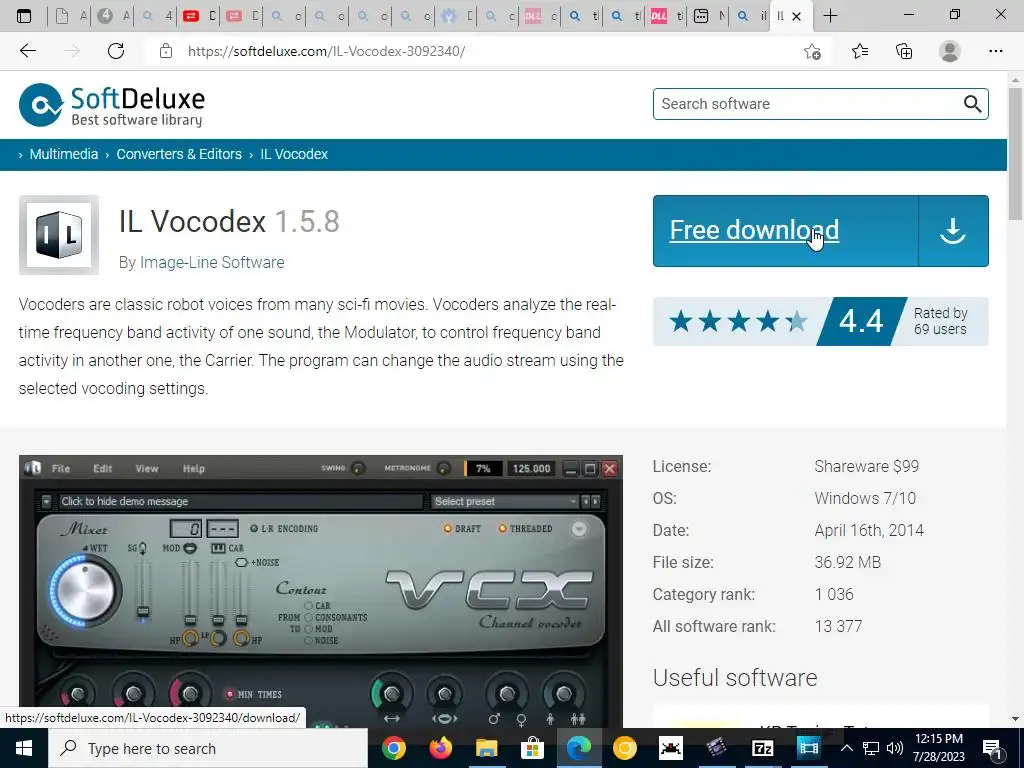1024x768 pixels.
Task: Click the page vertical scrollbar thumb
Action: coord(1015,153)
